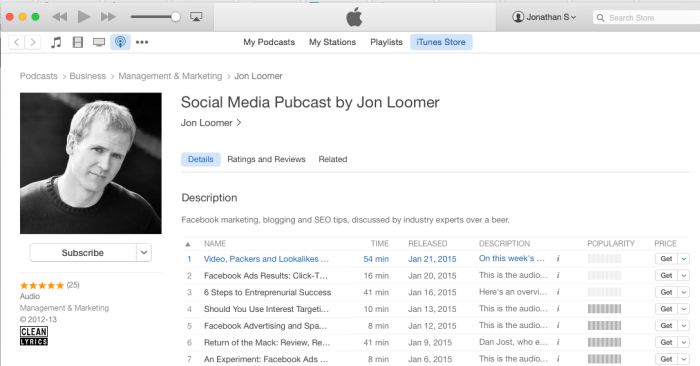Select episode Return of the Mack
Screen dimensions: 700x366
[x=267, y=342]
